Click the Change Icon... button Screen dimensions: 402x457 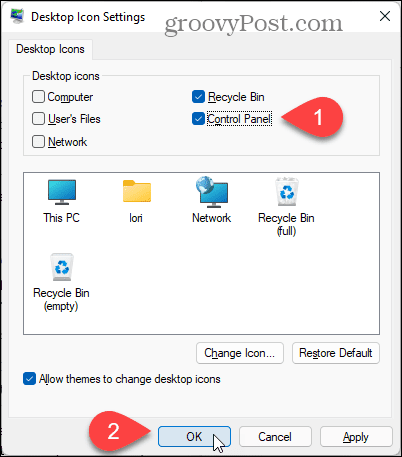tap(240, 353)
